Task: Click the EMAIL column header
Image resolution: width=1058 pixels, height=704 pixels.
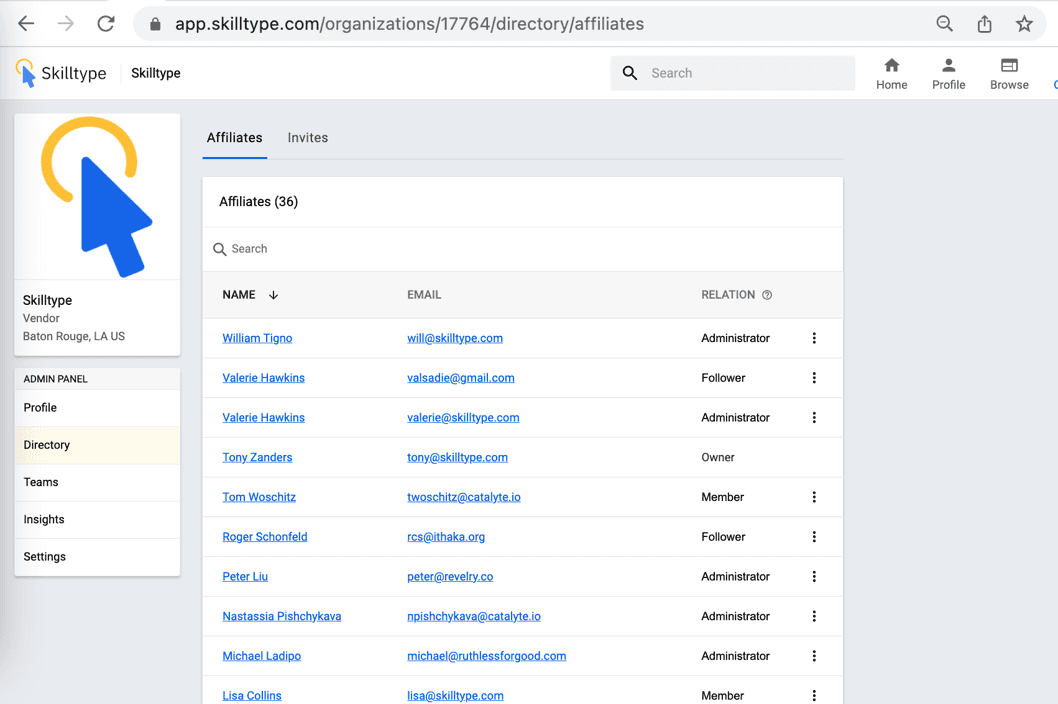Action: coord(424,295)
